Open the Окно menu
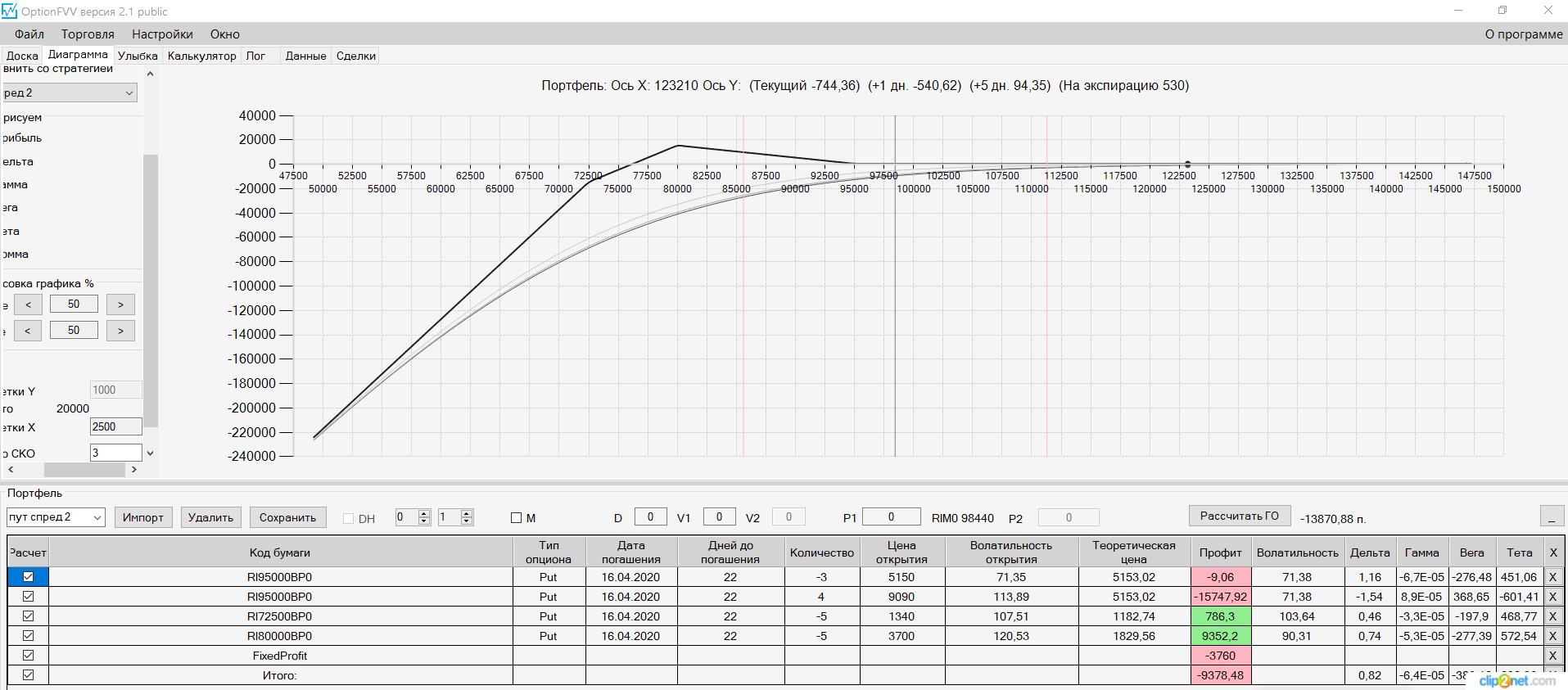 coord(225,34)
